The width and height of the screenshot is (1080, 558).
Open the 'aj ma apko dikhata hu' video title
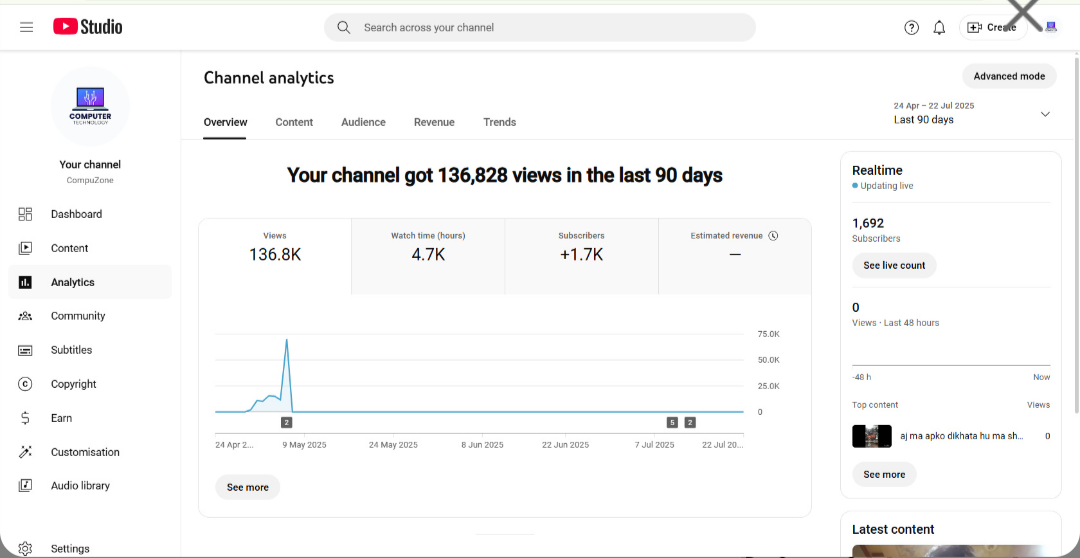pyautogui.click(x=962, y=436)
